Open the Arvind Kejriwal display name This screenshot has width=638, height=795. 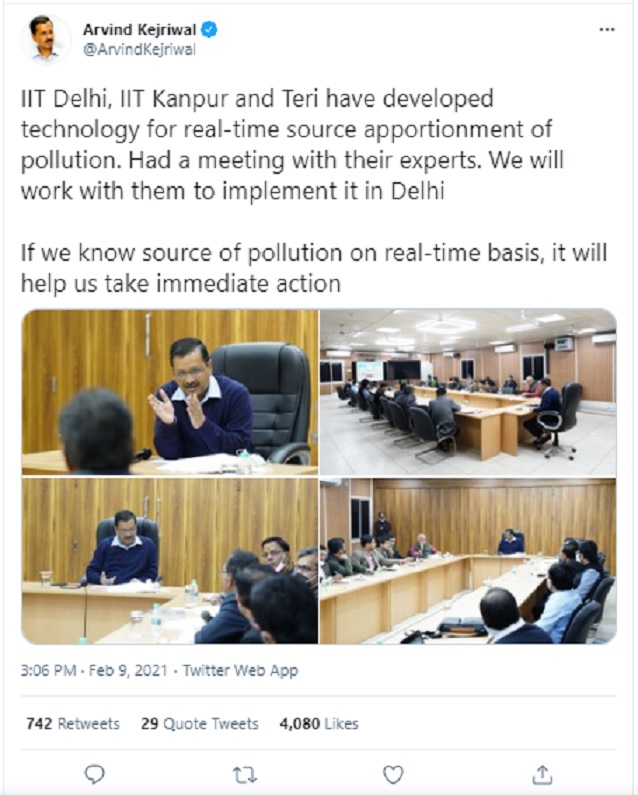(x=139, y=30)
